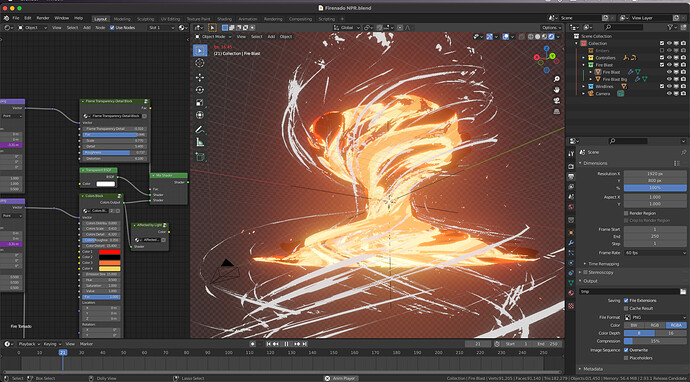Expand the Metadata panel
The image size is (690, 382).
pyautogui.click(x=580, y=369)
